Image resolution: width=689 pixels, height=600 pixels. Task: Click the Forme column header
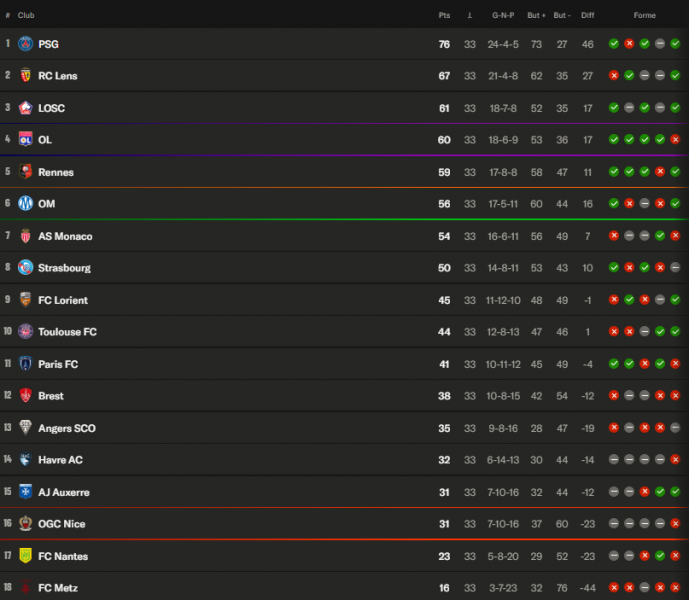click(645, 15)
